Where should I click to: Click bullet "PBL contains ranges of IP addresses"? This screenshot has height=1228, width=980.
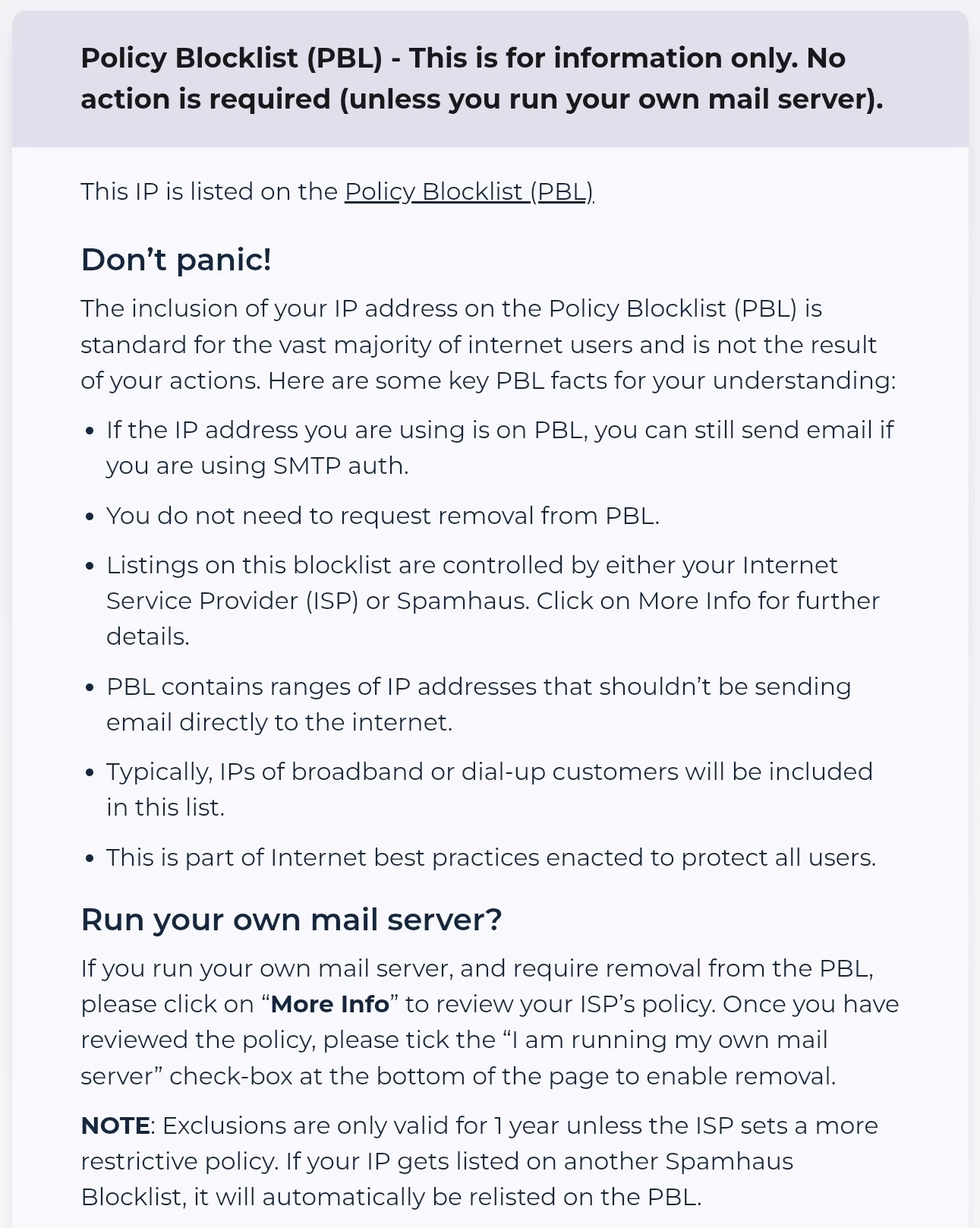478,687
